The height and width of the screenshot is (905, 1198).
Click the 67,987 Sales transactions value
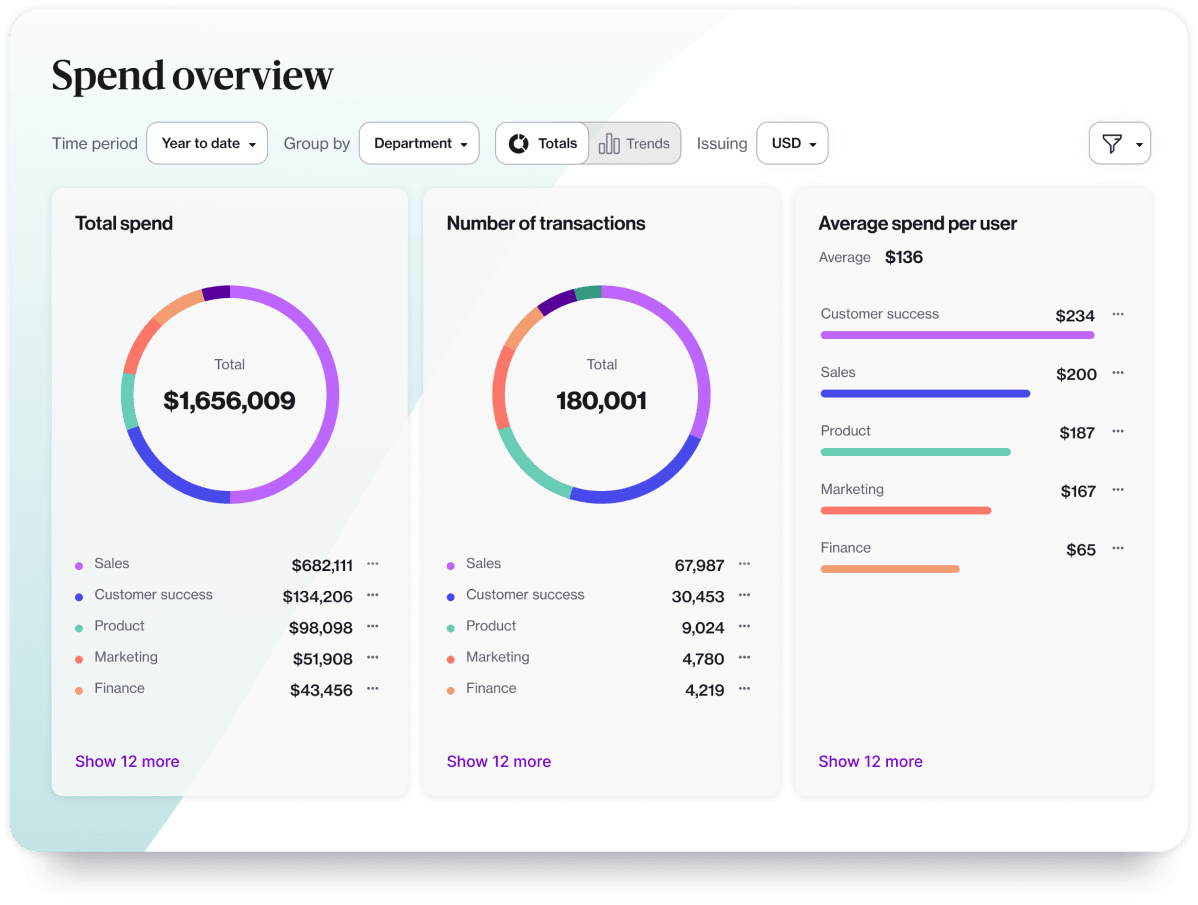click(x=699, y=566)
